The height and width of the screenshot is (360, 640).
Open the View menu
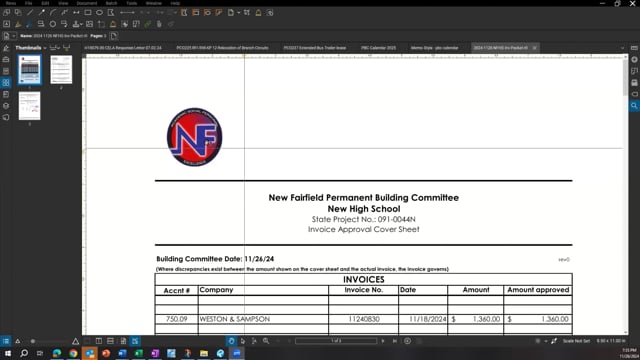click(x=63, y=3)
